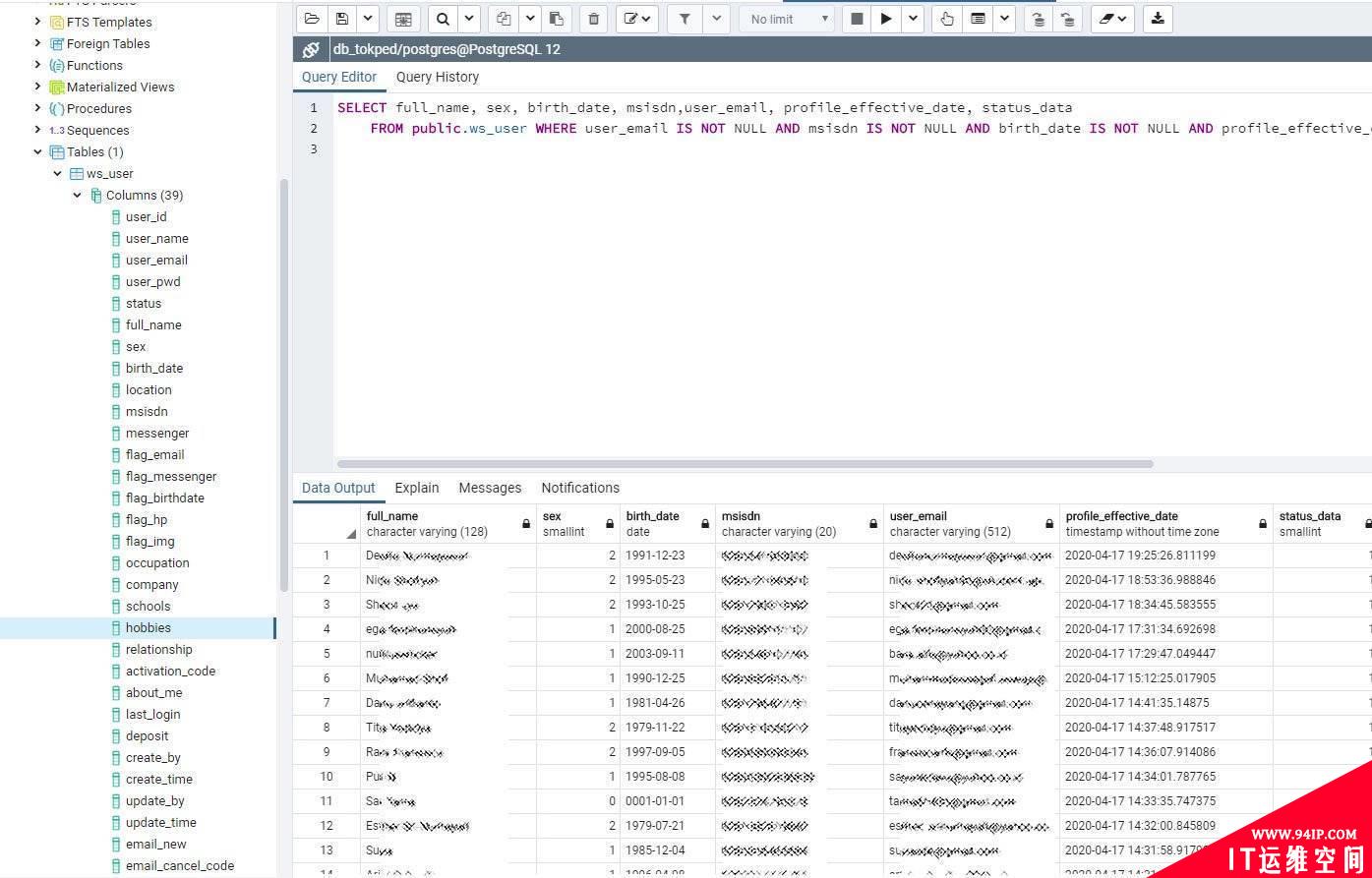Open the Notifications tab
This screenshot has width=1372, height=878.
pyautogui.click(x=580, y=488)
